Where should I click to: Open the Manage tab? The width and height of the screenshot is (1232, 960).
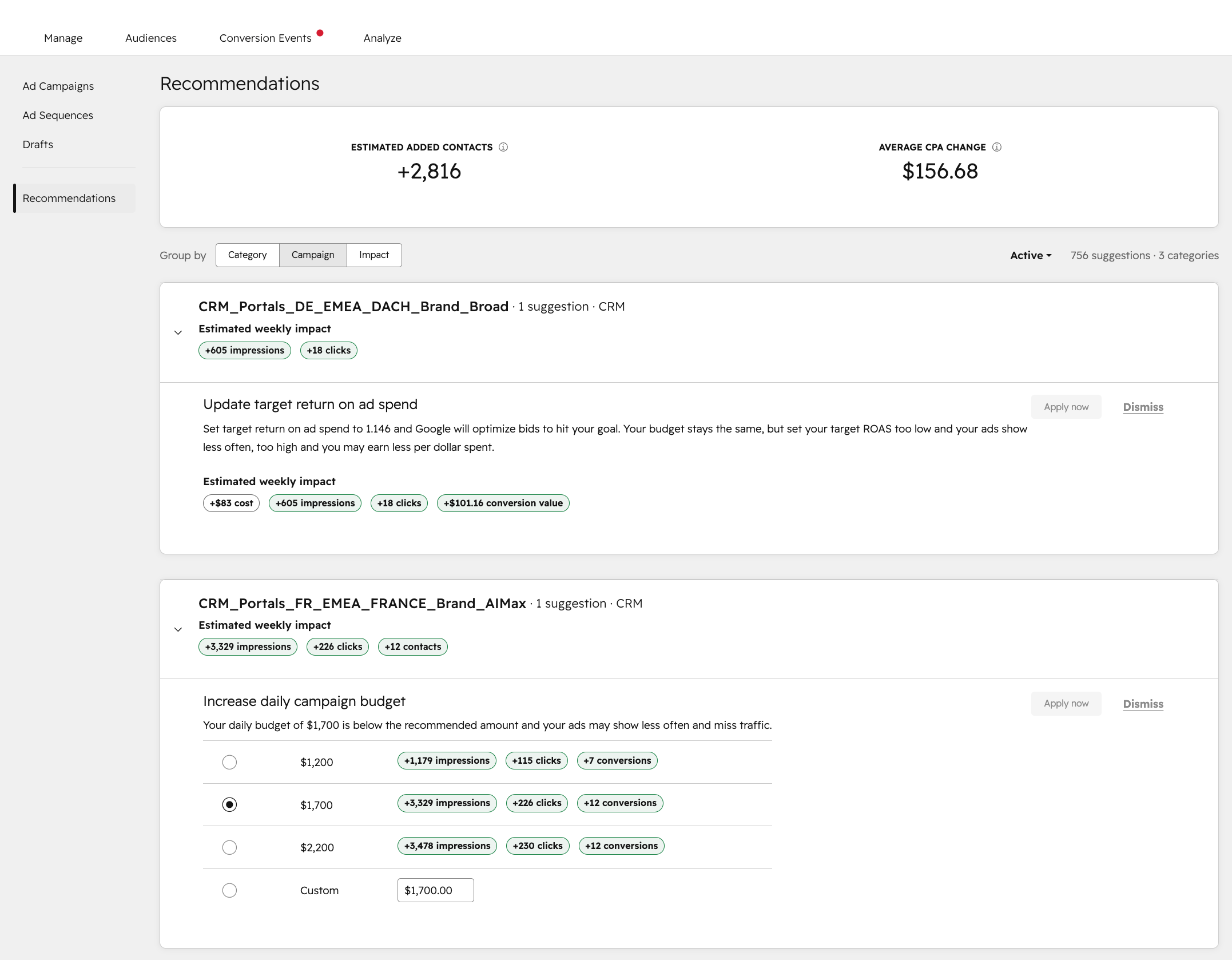click(x=63, y=38)
